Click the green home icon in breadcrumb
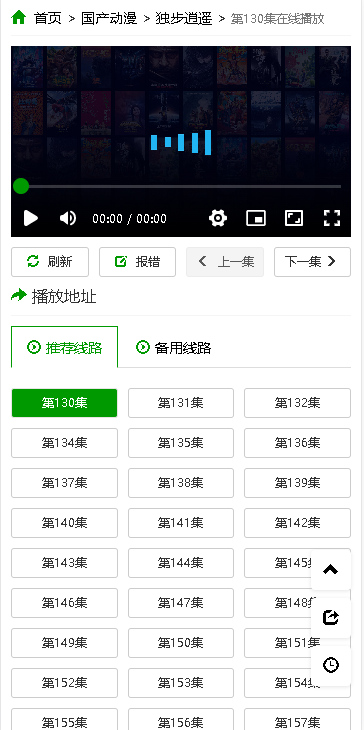This screenshot has height=730, width=364. pos(19,17)
